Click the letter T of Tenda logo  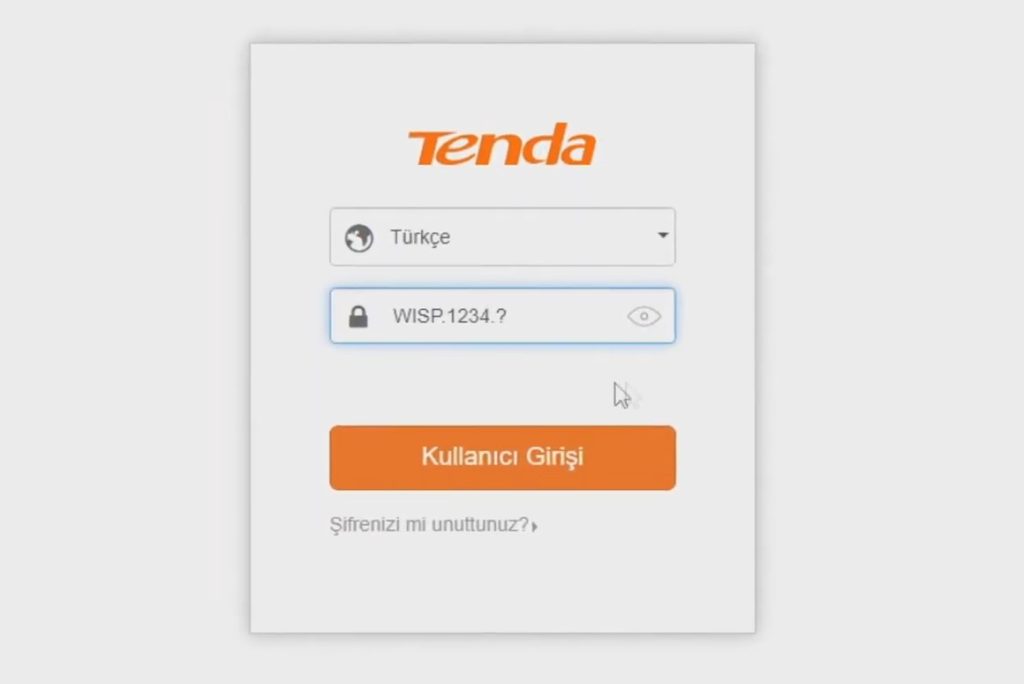click(x=427, y=148)
